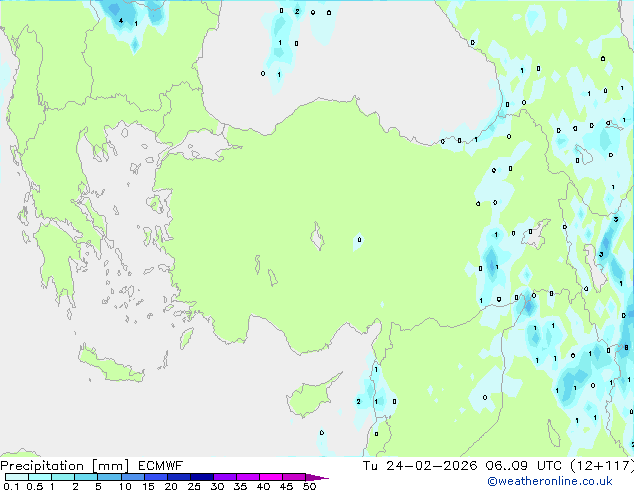Select the 2–5 mm legend color swatch
The height and width of the screenshot is (490, 634).
86,477
